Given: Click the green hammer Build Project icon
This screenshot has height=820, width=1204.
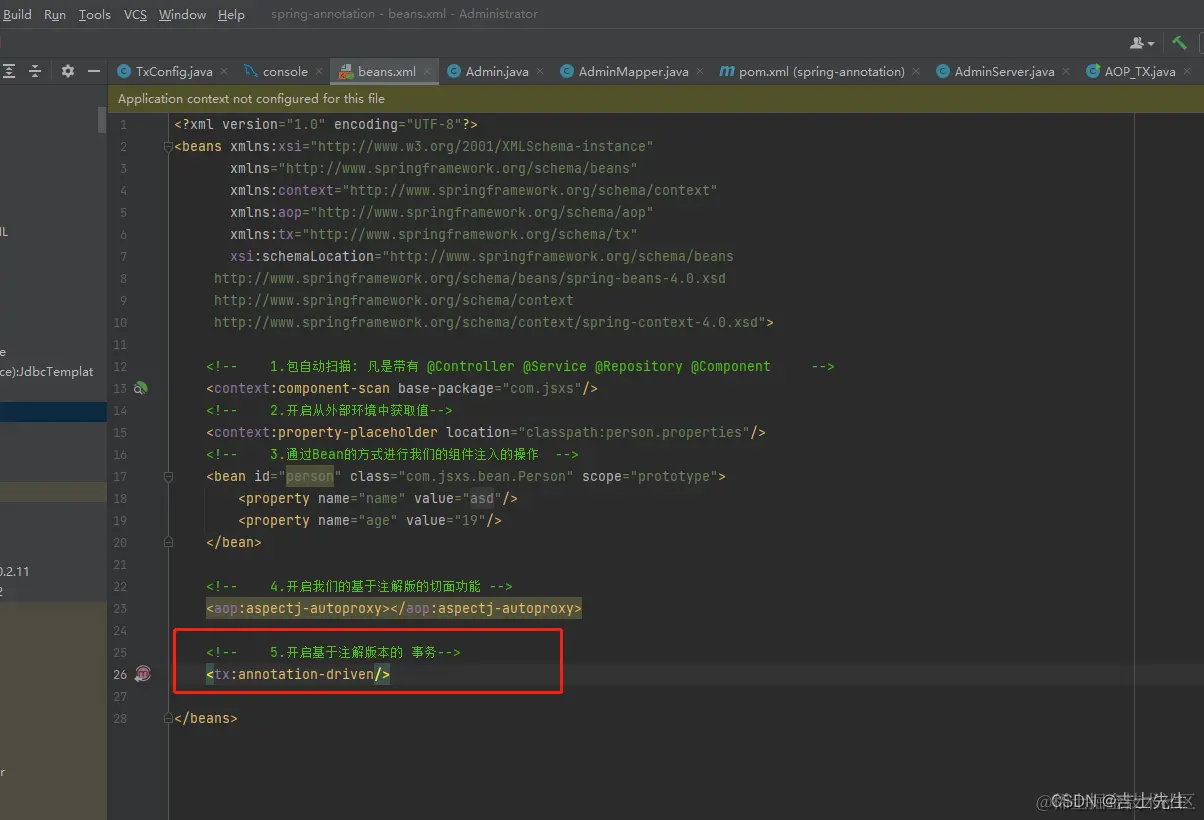Looking at the screenshot, I should [1180, 42].
